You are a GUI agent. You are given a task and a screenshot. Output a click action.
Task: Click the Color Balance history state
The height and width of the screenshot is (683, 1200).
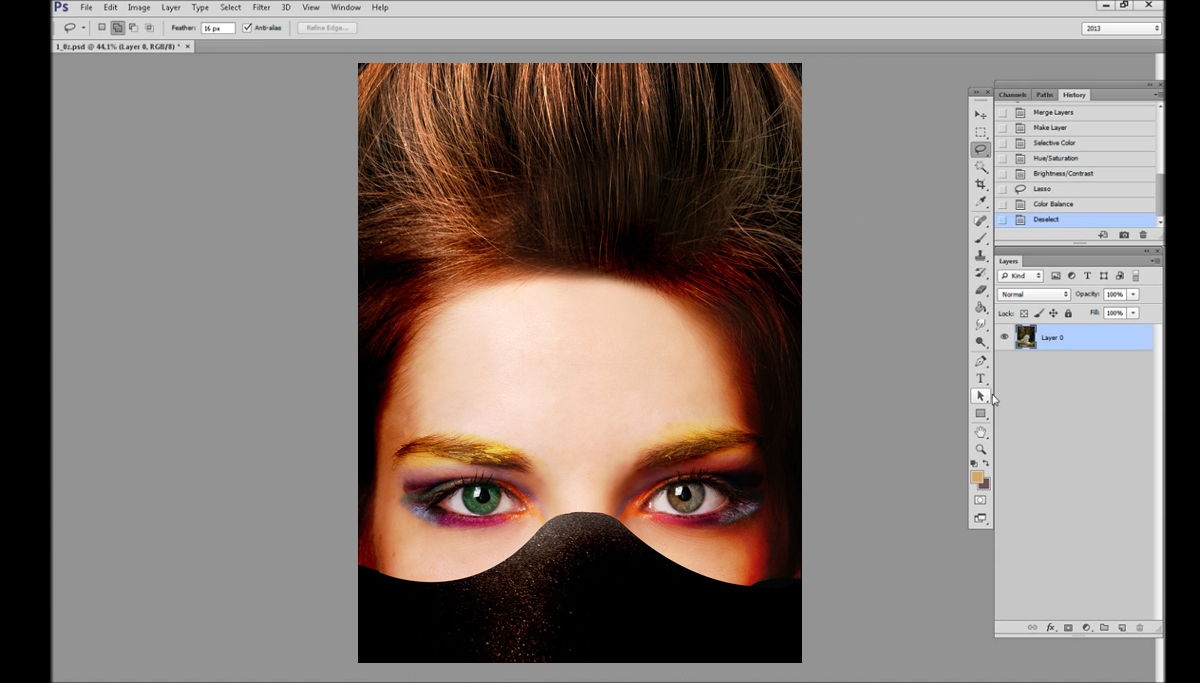[1053, 204]
